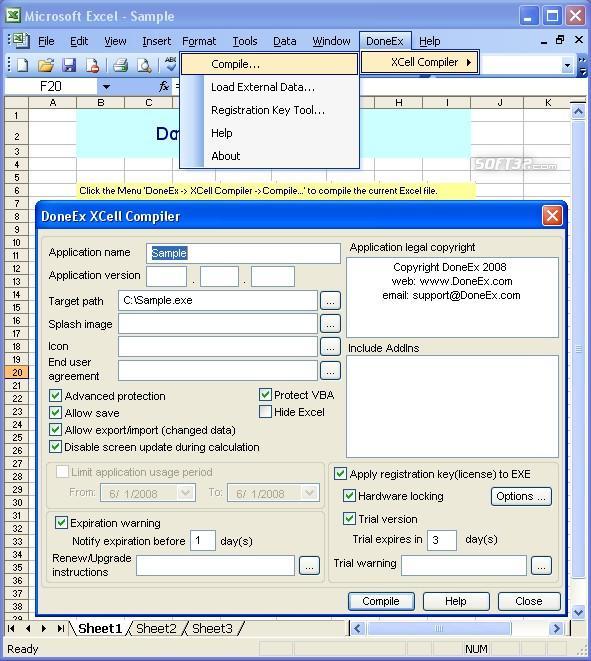Image resolution: width=591 pixels, height=661 pixels.
Task: Open the hardware locking Options ... button
Action: pos(521,496)
